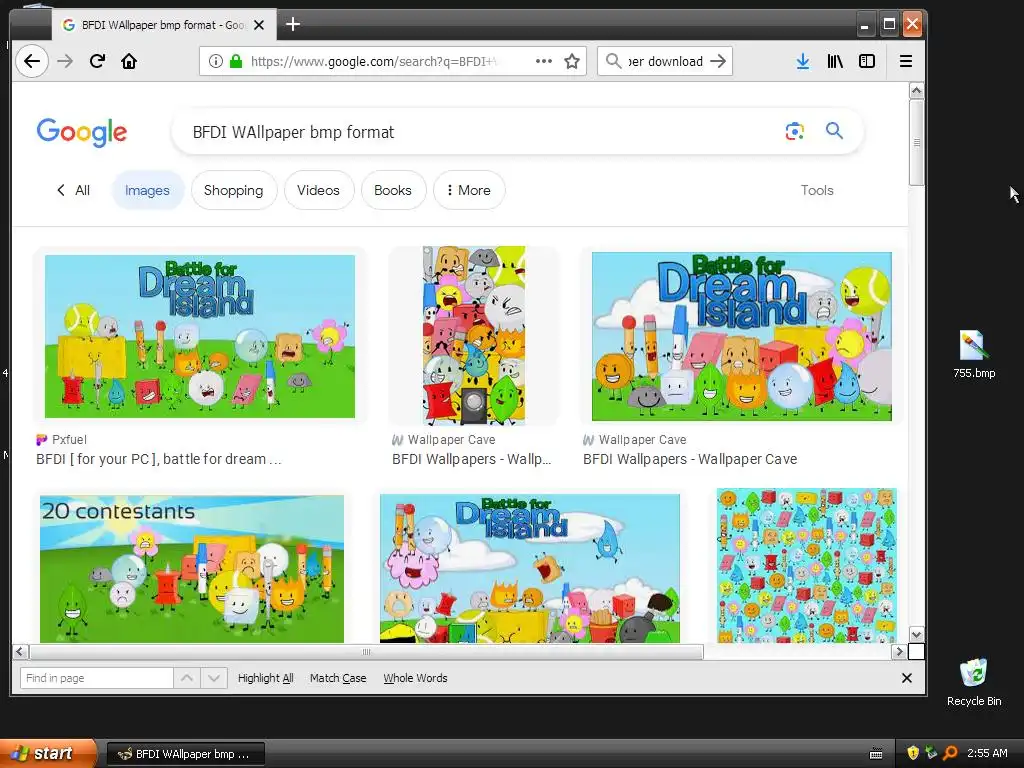
Task: Open the flying characters Dream Island thumbnail
Action: (530, 569)
